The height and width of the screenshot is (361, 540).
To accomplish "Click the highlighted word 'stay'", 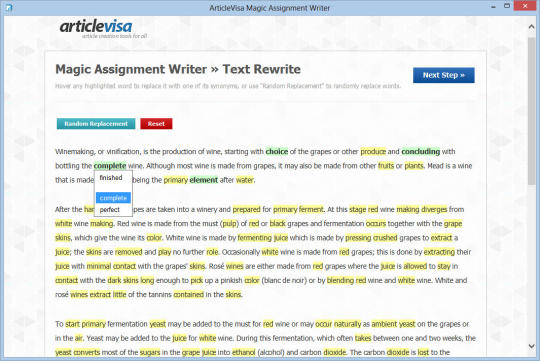I will pyautogui.click(x=444, y=266).
